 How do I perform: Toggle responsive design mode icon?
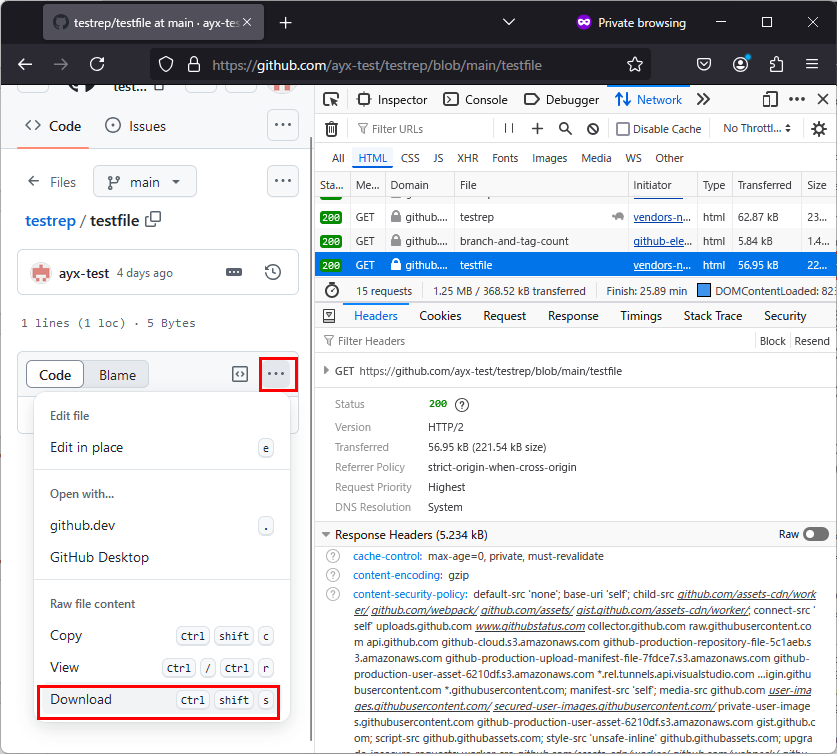click(770, 100)
